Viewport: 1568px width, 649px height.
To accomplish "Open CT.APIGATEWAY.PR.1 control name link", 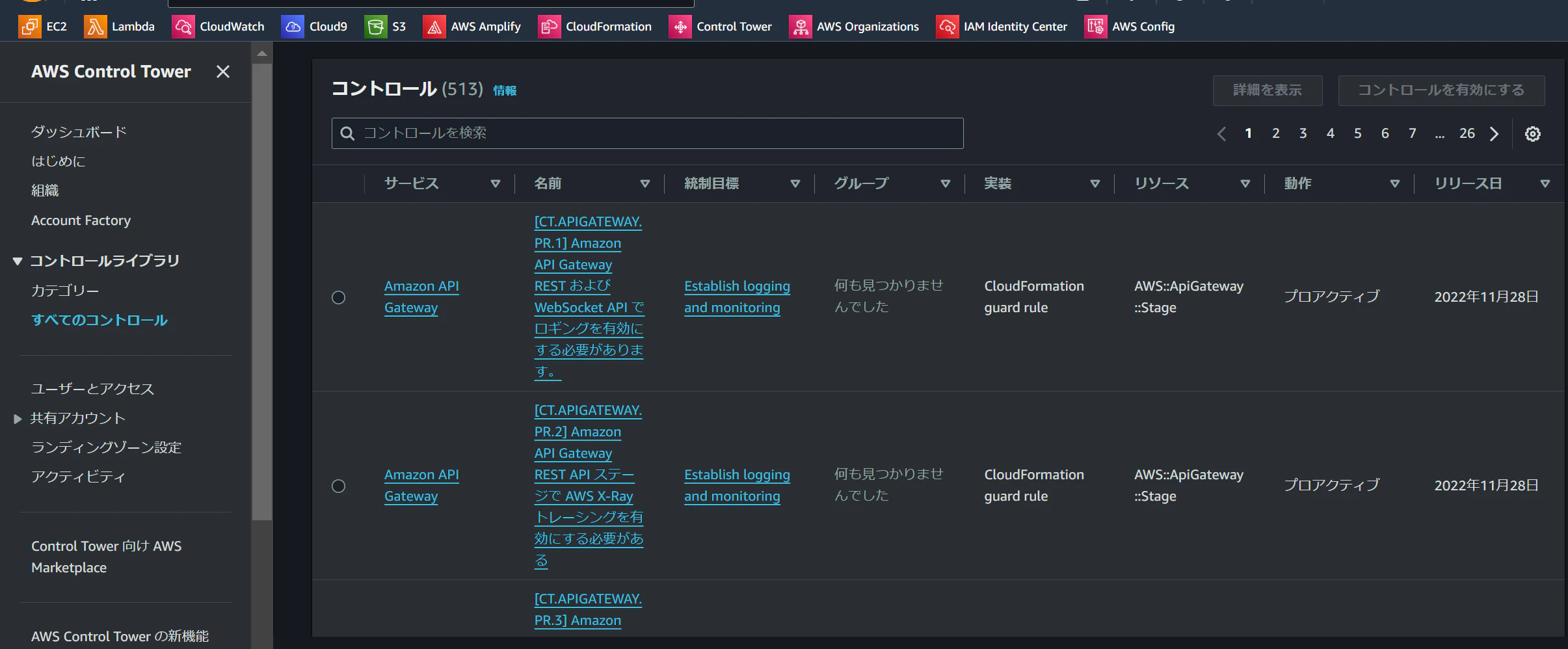I will [589, 297].
